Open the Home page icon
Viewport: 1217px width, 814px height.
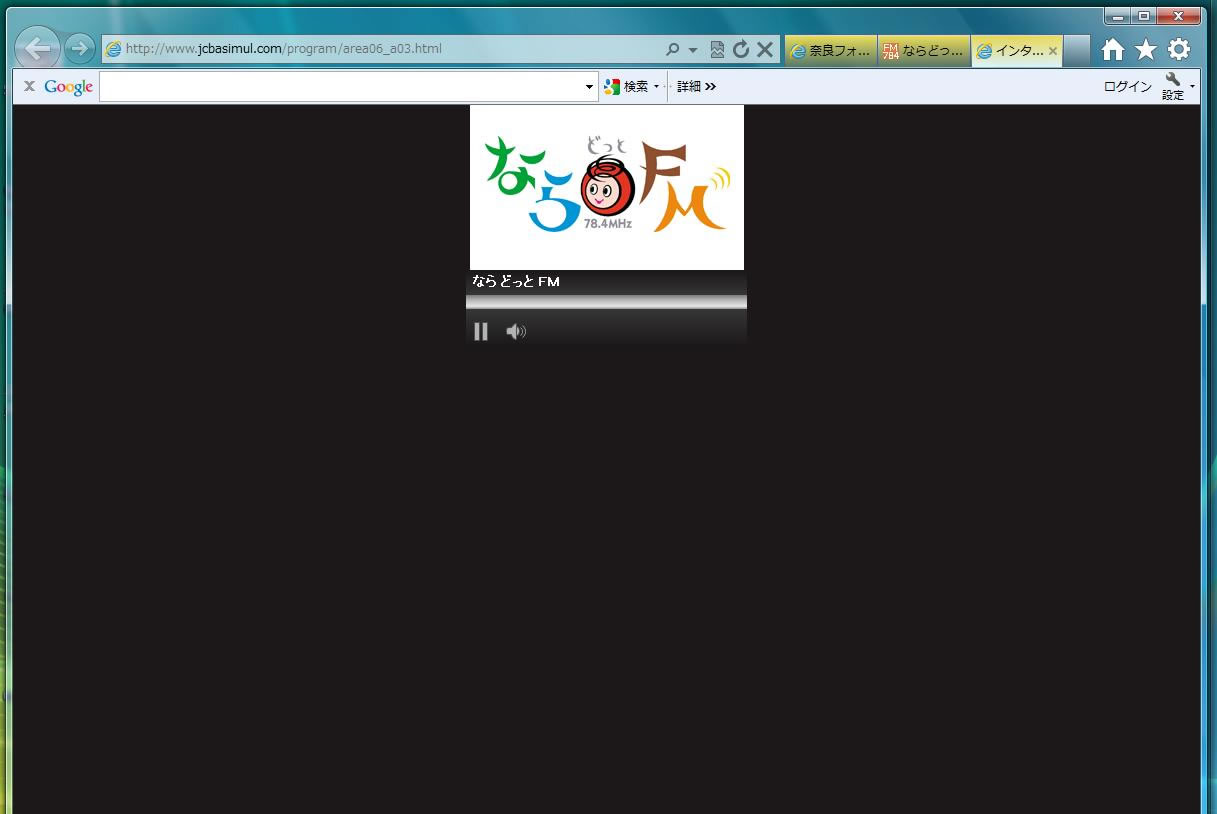(x=1113, y=49)
